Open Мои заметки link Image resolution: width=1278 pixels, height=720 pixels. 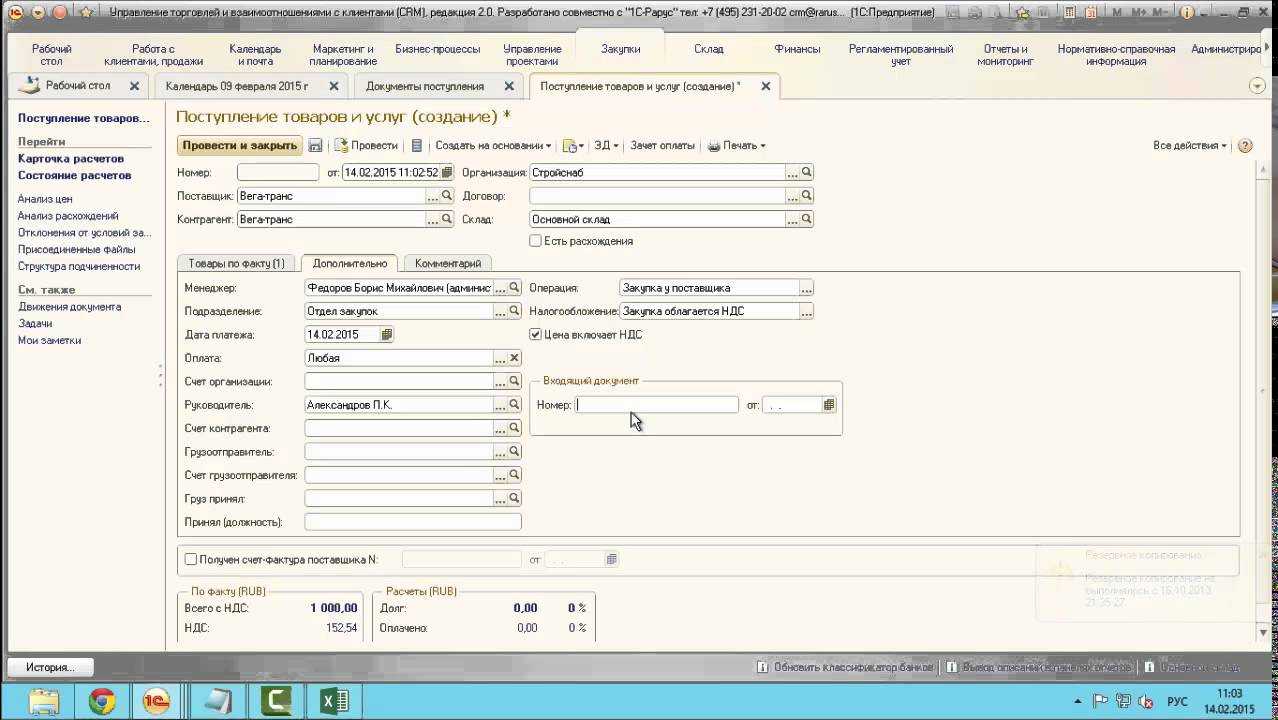[50, 340]
